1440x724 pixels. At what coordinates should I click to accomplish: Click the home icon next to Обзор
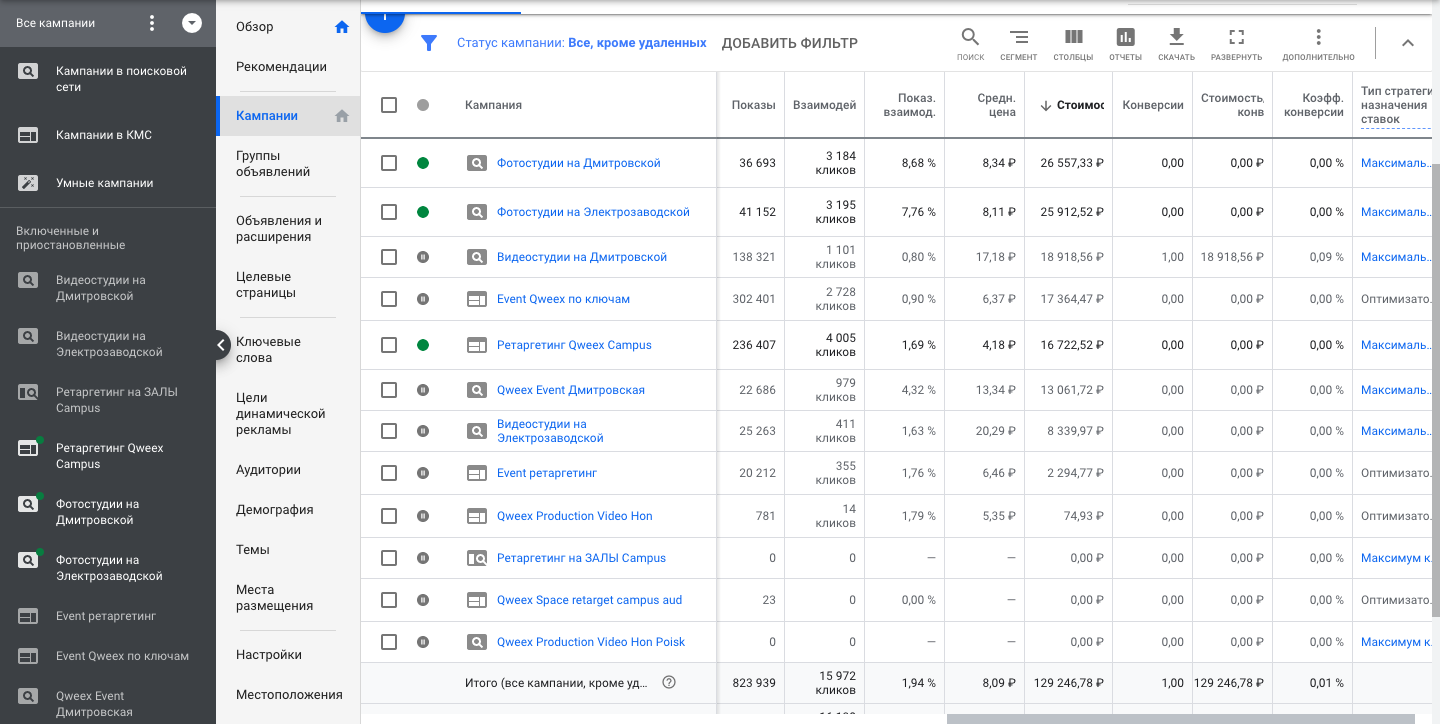click(x=342, y=27)
